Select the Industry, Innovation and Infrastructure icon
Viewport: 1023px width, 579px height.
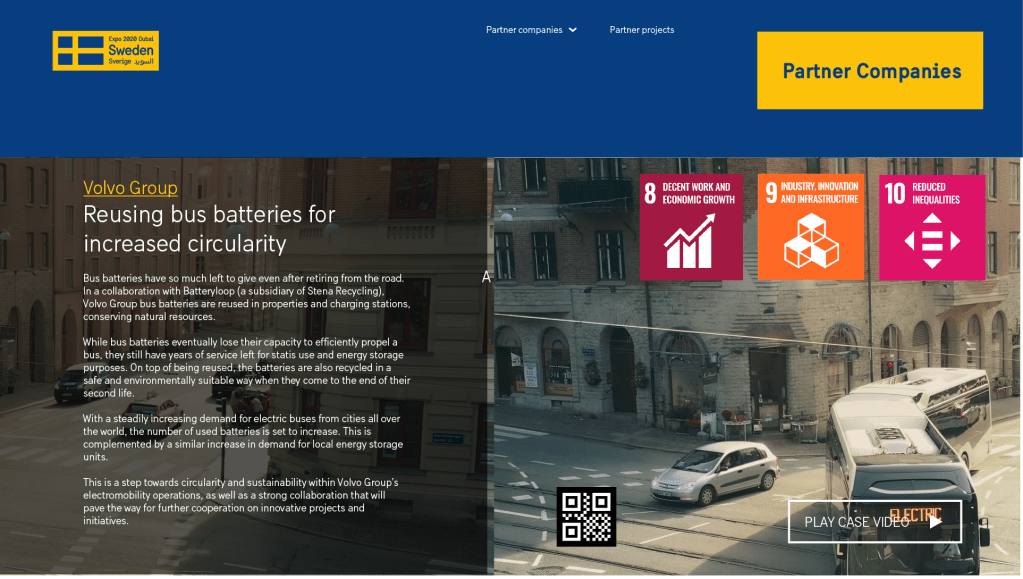click(x=811, y=227)
